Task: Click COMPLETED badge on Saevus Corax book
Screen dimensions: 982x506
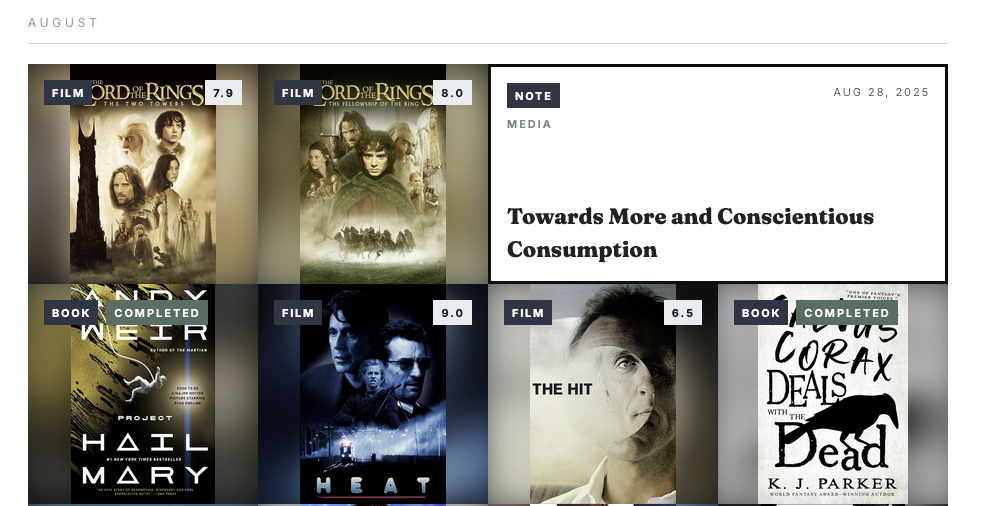Action: tap(847, 312)
